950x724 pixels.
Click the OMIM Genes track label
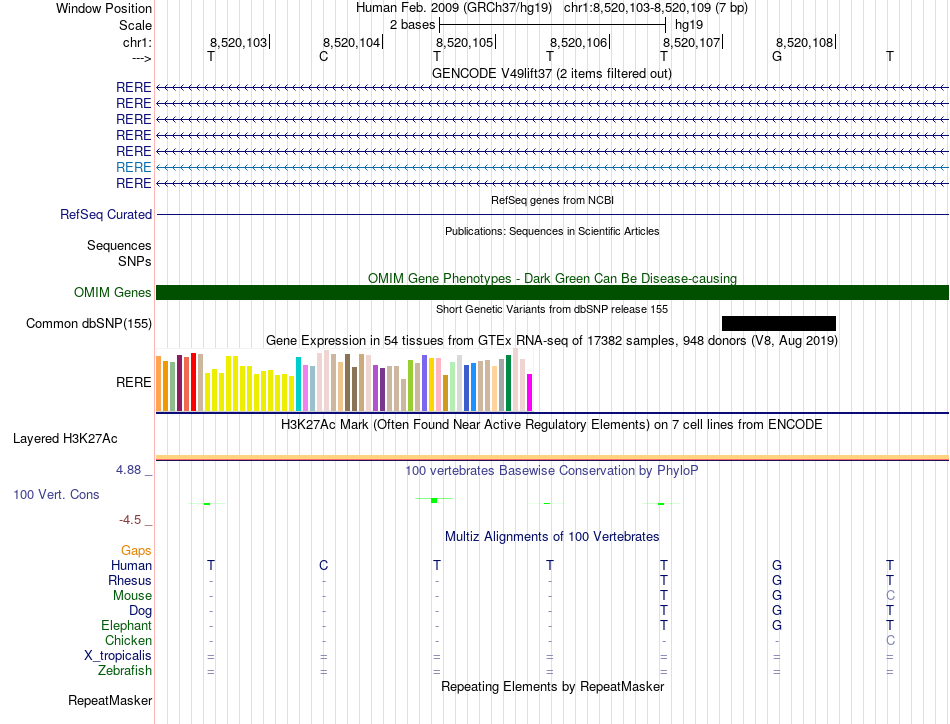pos(113,293)
